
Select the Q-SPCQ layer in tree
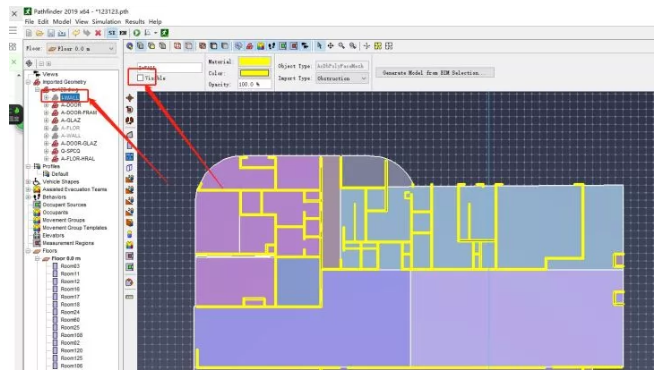70,151
